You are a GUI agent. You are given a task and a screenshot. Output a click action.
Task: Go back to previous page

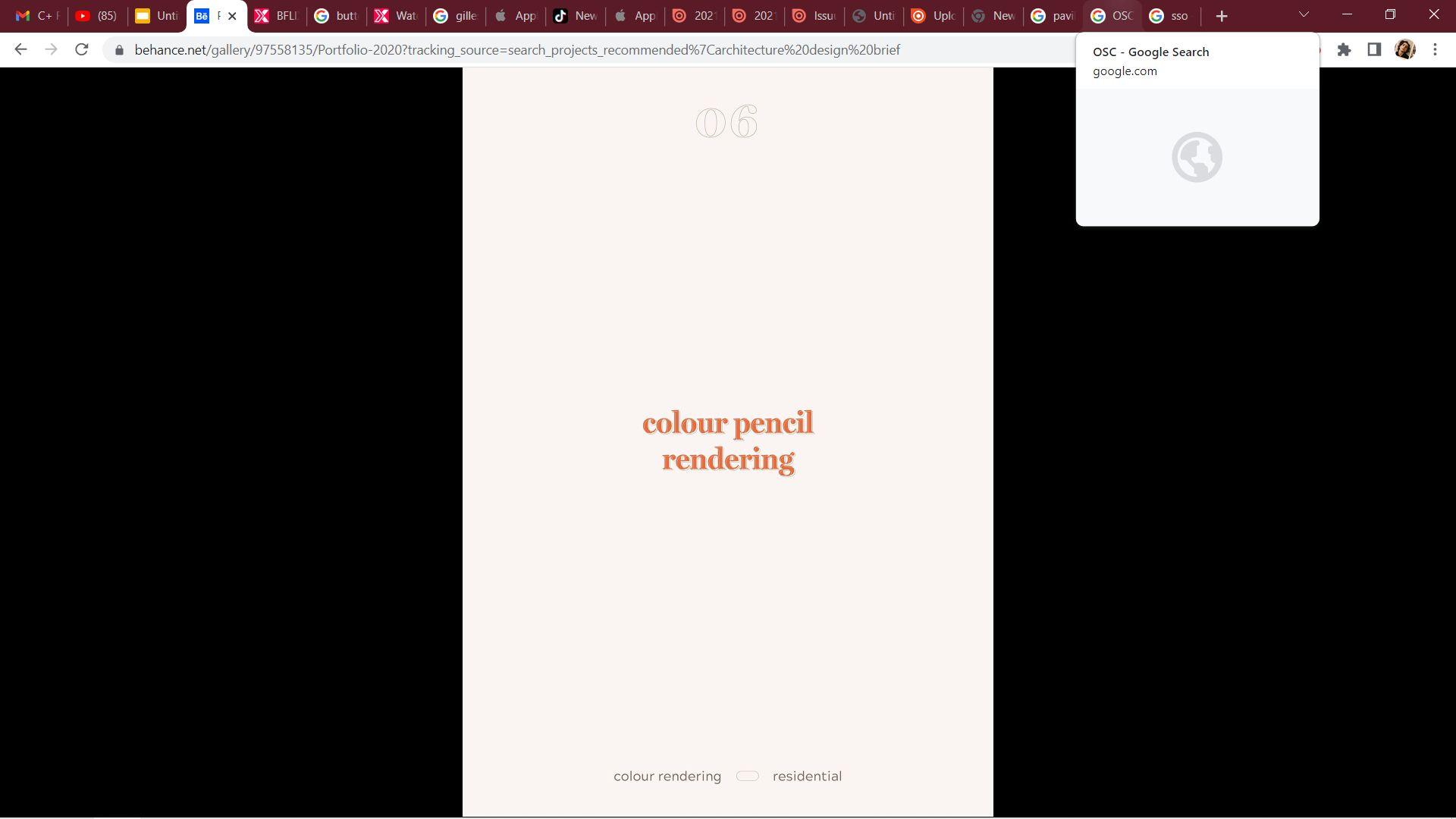point(20,49)
